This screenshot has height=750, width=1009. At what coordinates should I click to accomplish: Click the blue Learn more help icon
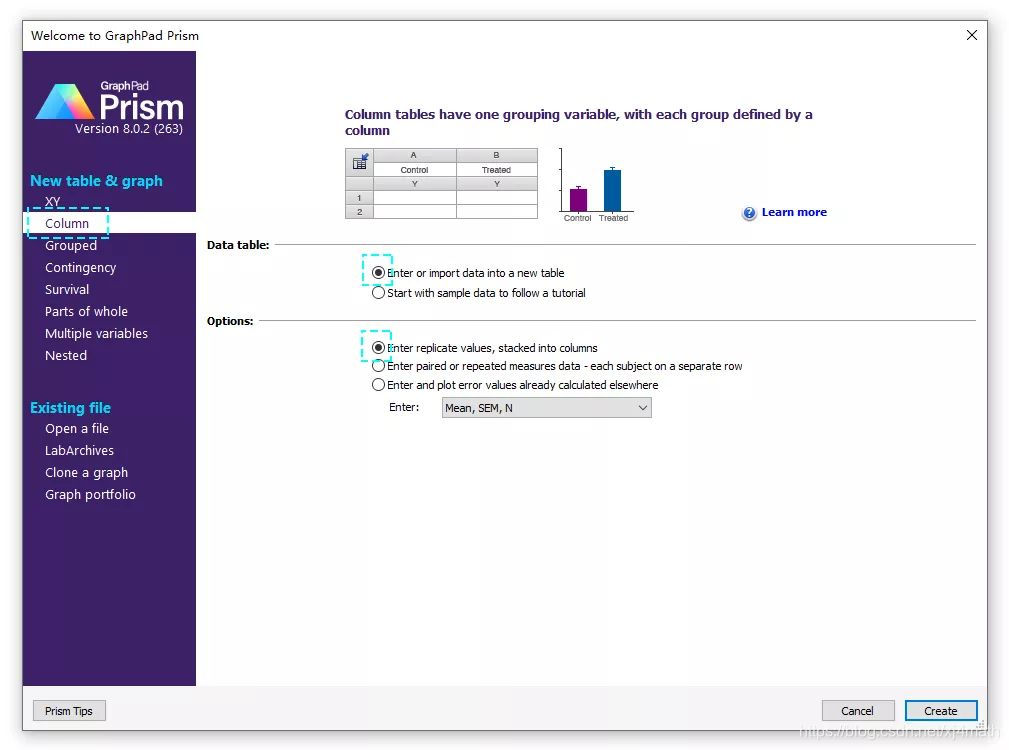click(x=749, y=213)
